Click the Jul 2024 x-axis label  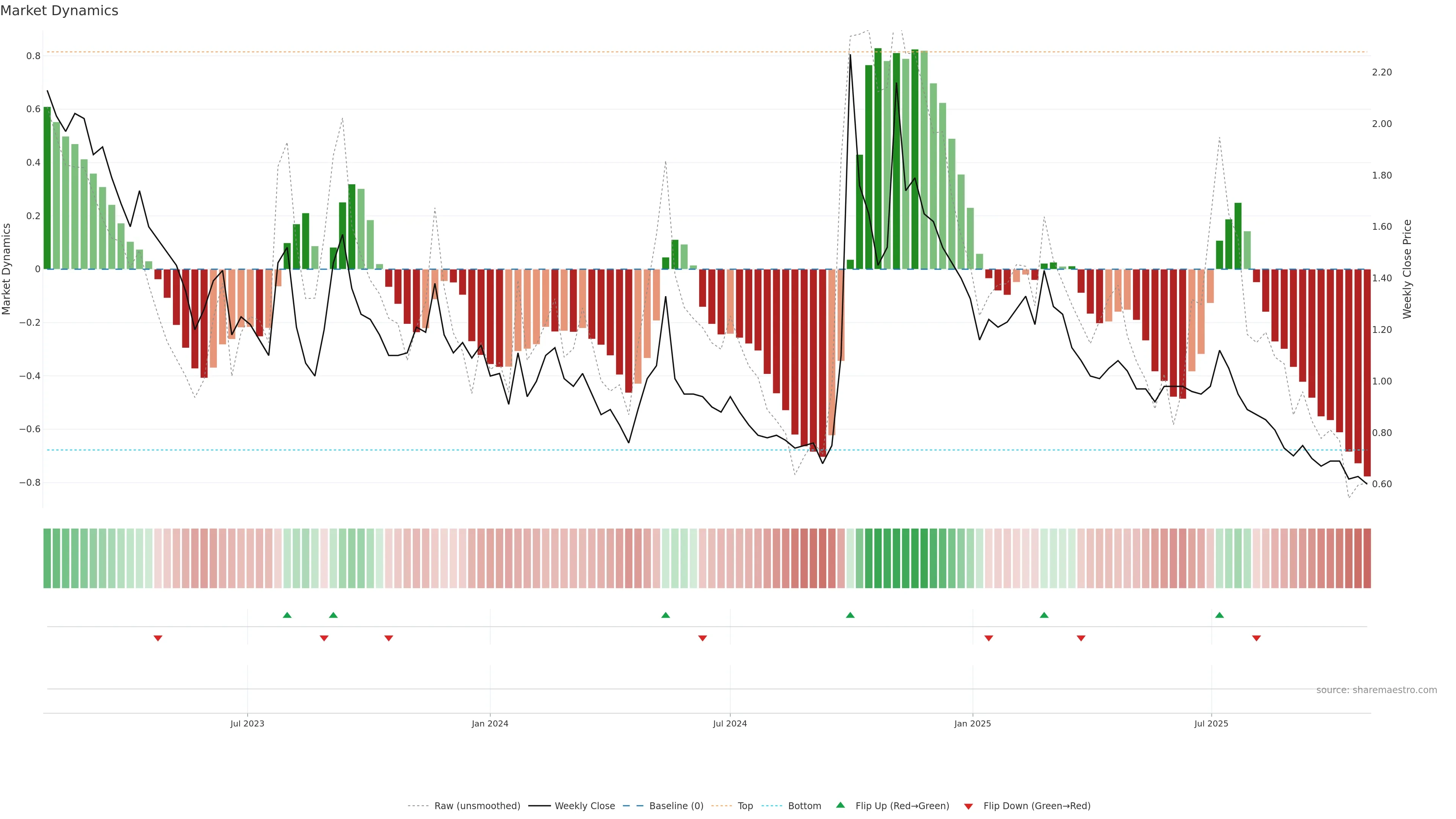click(730, 723)
